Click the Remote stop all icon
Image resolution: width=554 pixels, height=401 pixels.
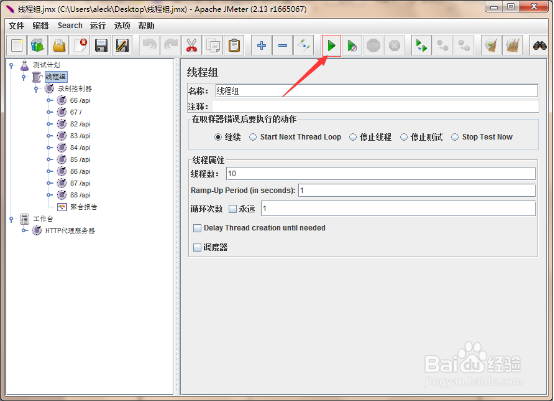tap(443, 46)
